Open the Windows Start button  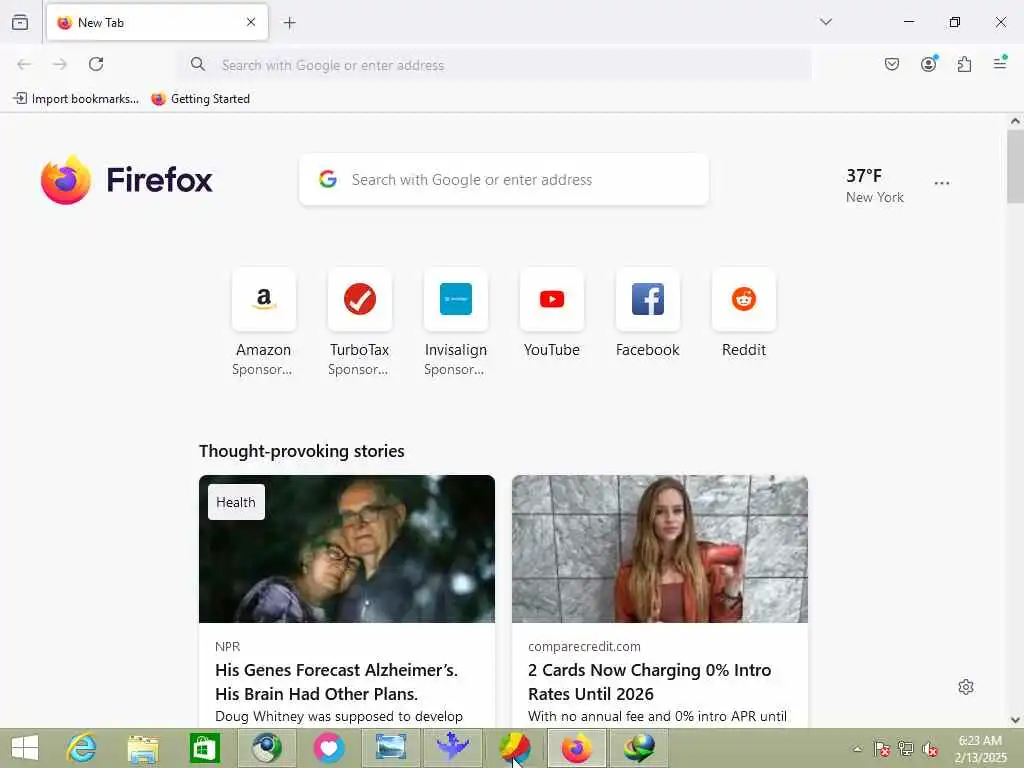[25, 748]
